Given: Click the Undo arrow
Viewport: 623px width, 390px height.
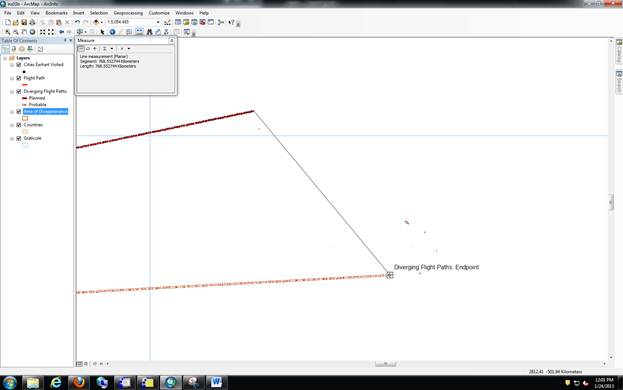Looking at the screenshot, I should pos(77,22).
